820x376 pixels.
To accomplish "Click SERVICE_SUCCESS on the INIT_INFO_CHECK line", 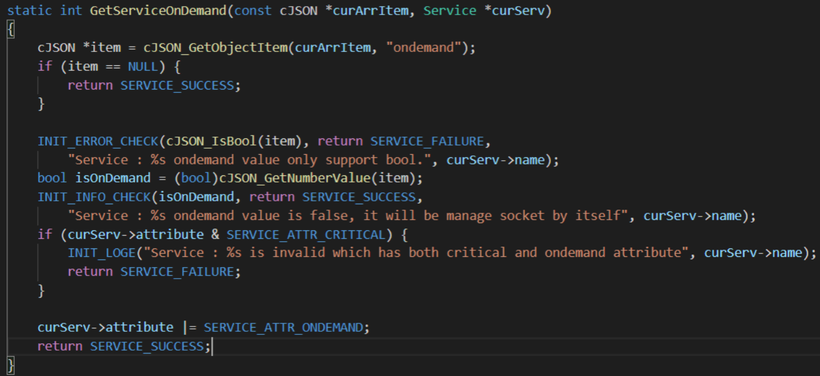I will (359, 197).
